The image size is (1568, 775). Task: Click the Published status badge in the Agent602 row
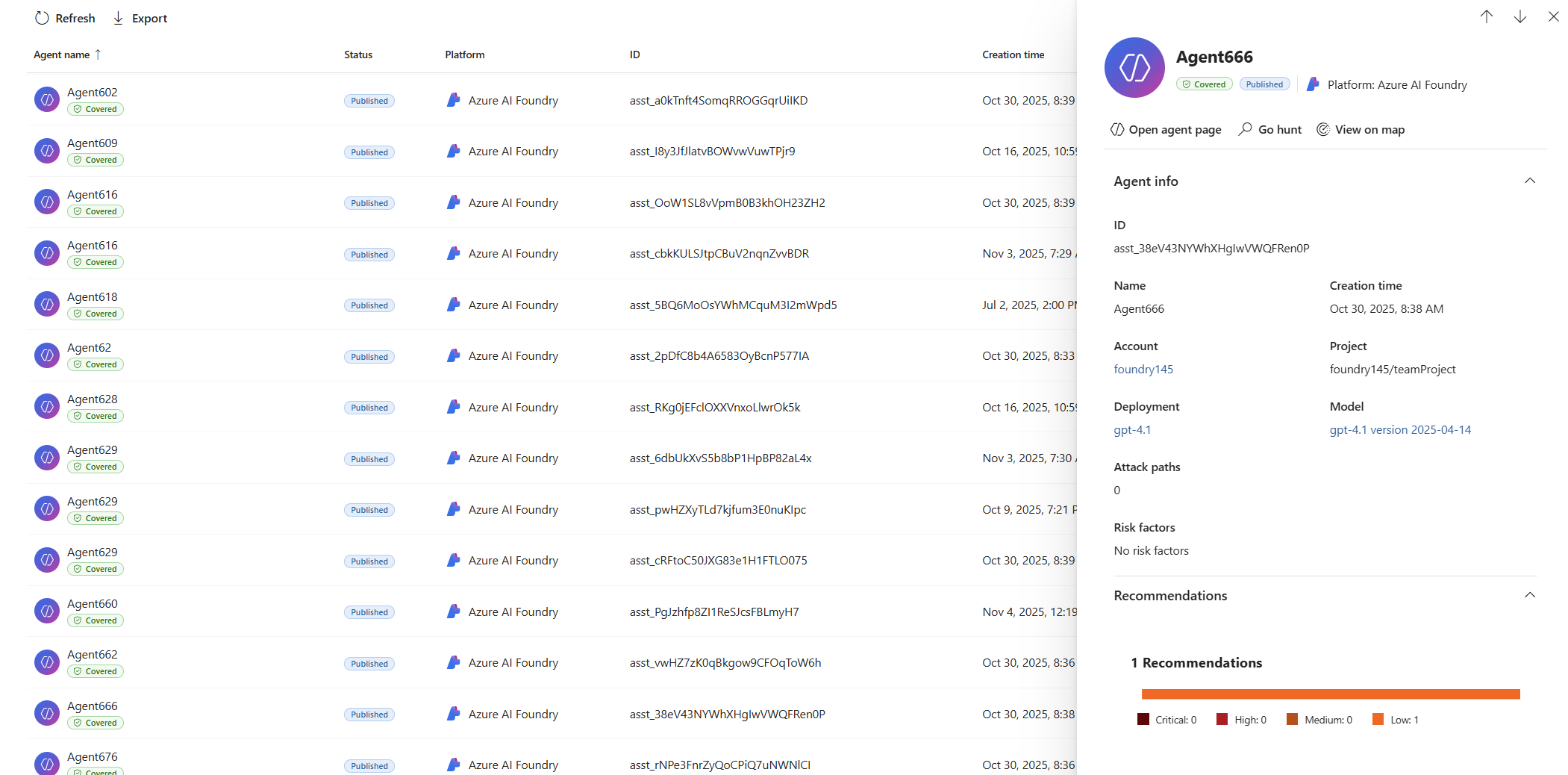tap(369, 101)
